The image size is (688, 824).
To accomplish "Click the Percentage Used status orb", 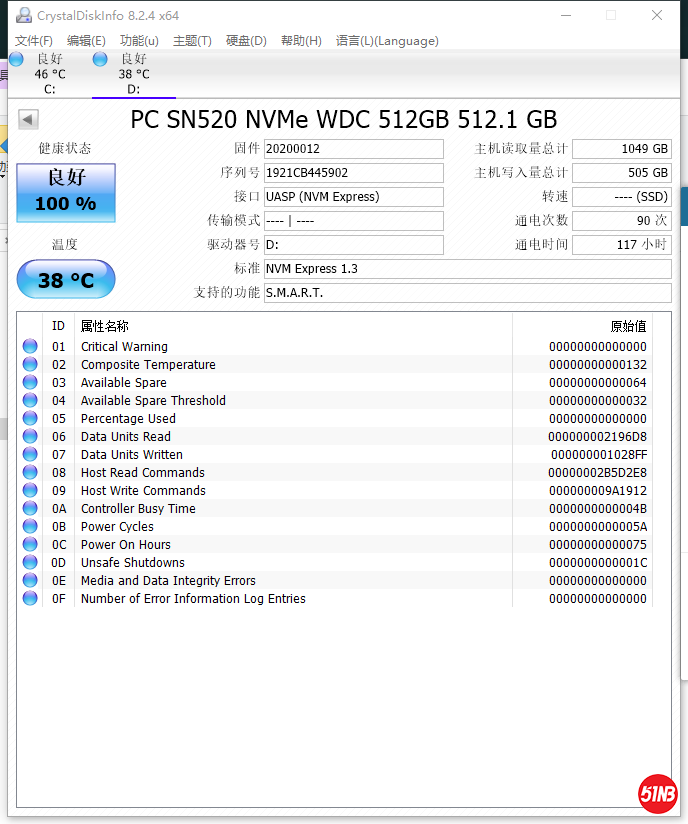I will [x=30, y=419].
